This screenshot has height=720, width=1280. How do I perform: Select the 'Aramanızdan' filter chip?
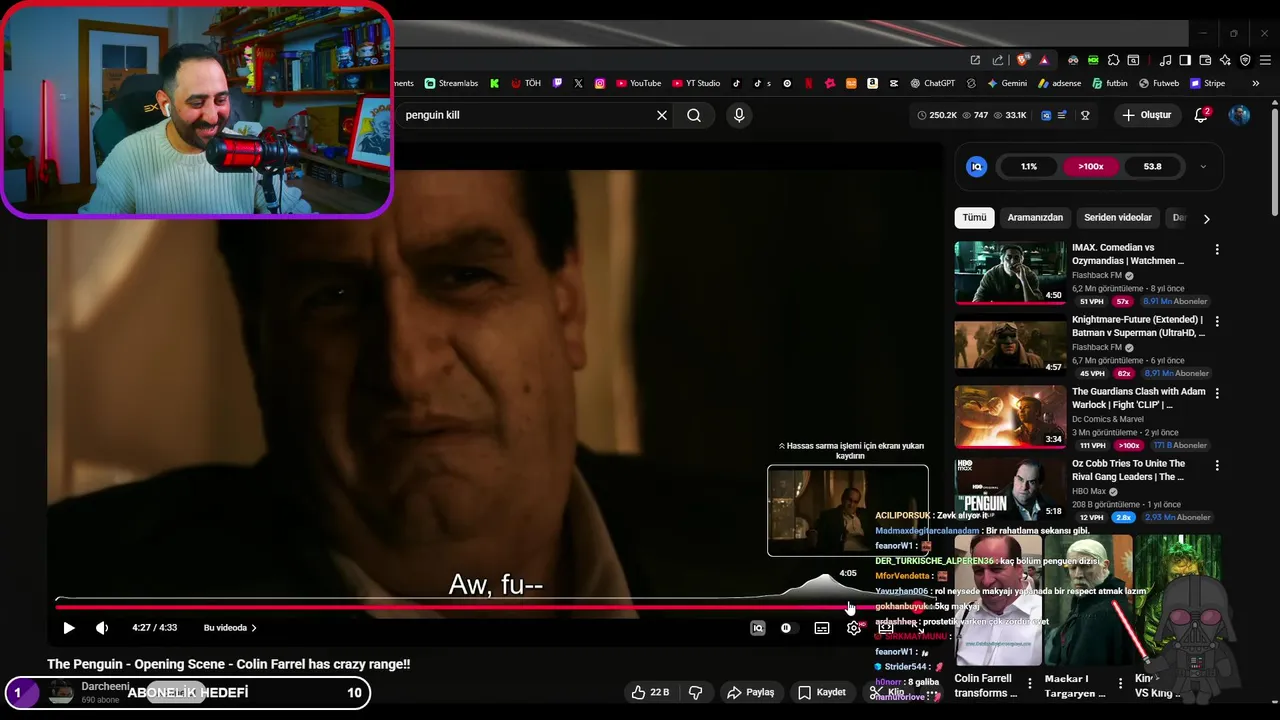coord(1035,218)
